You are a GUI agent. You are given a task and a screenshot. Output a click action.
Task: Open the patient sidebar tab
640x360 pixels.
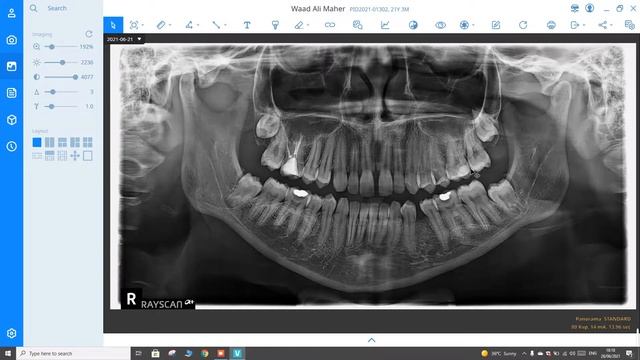tap(11, 13)
